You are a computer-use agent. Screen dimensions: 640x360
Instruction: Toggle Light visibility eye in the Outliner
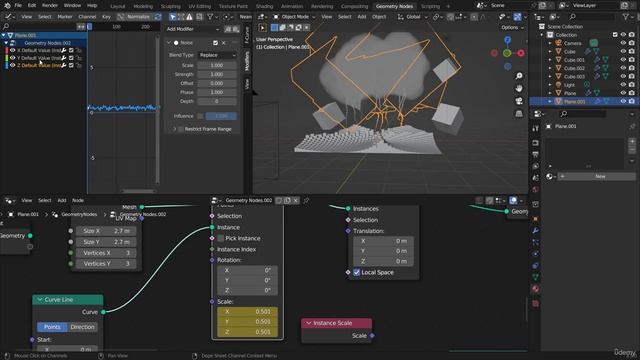[x=623, y=85]
